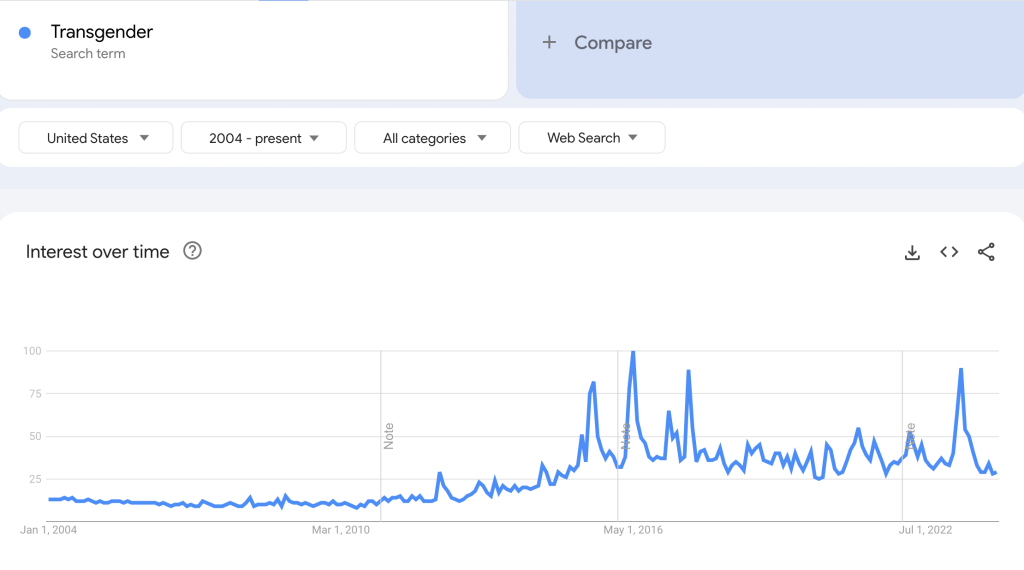
Task: Expand the 2004 - present time range
Action: 264,138
